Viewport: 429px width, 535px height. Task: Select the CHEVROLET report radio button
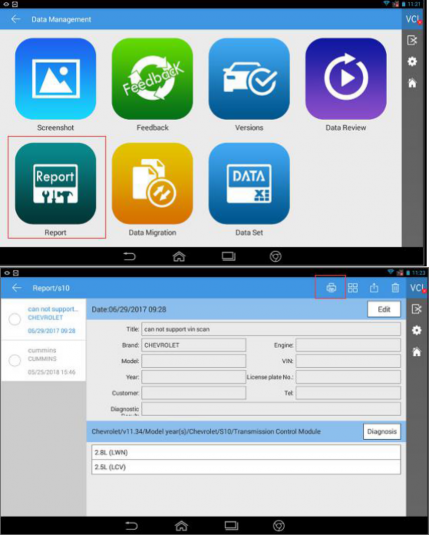click(15, 320)
